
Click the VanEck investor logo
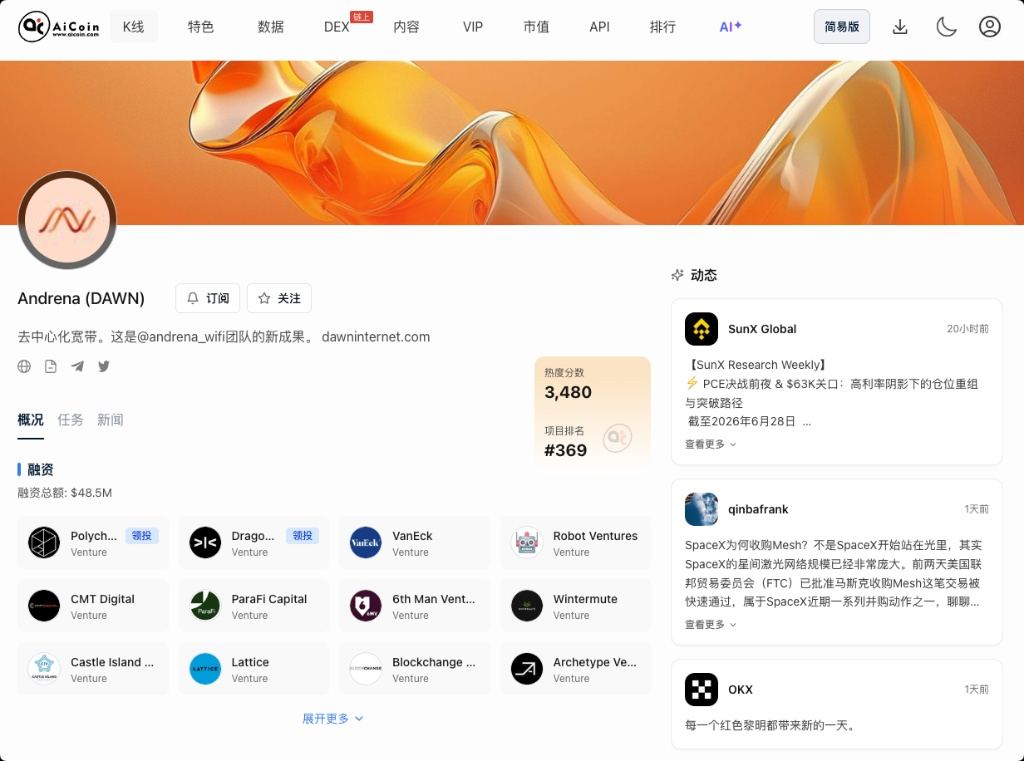coord(366,543)
